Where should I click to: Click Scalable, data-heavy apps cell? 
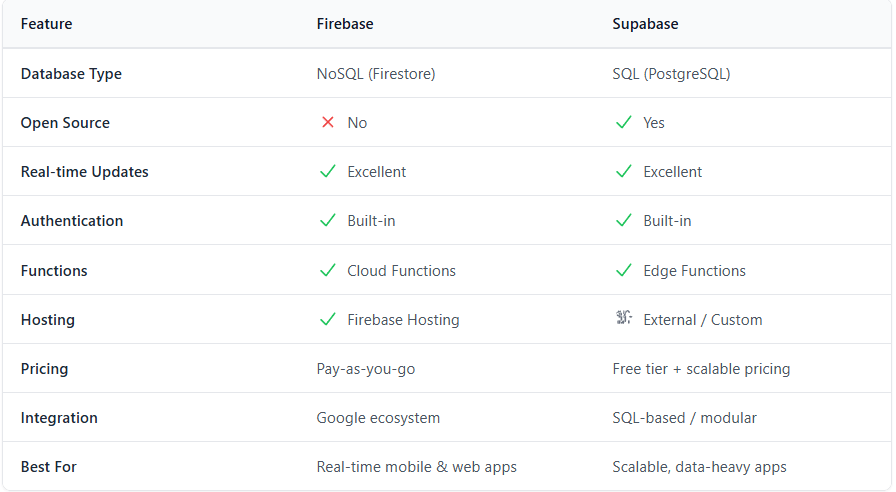(699, 467)
